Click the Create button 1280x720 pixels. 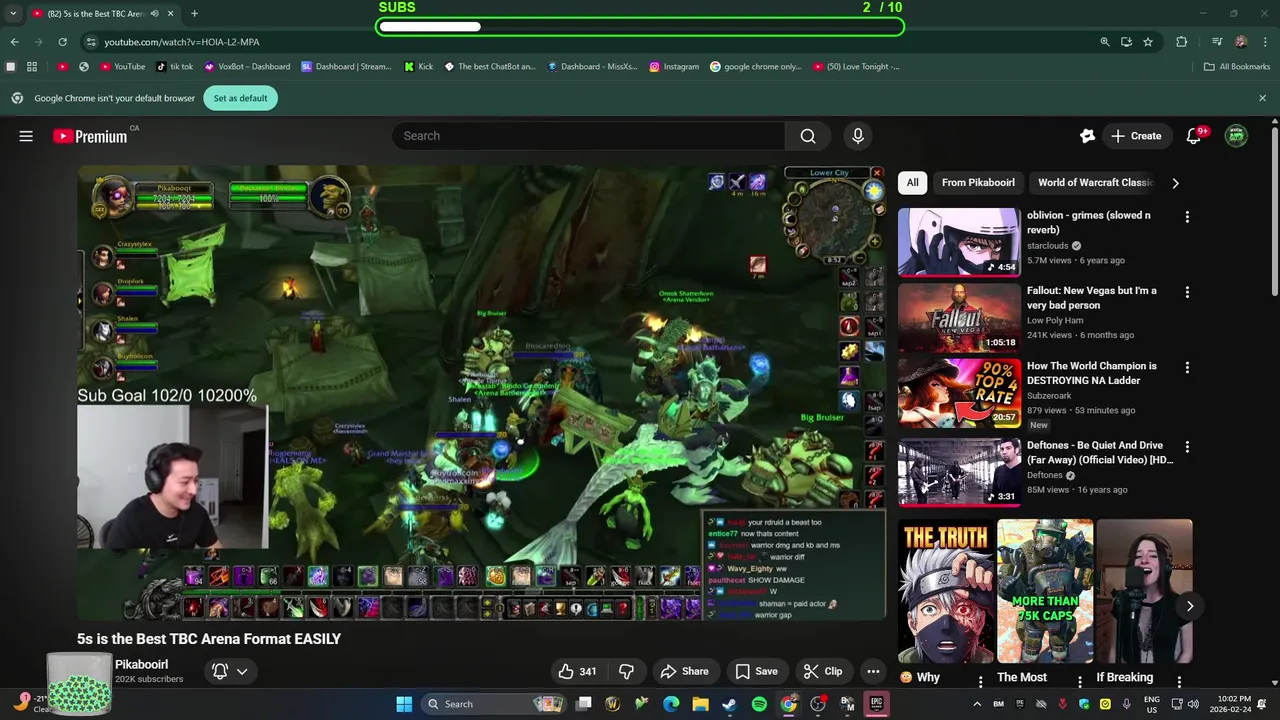(1136, 136)
